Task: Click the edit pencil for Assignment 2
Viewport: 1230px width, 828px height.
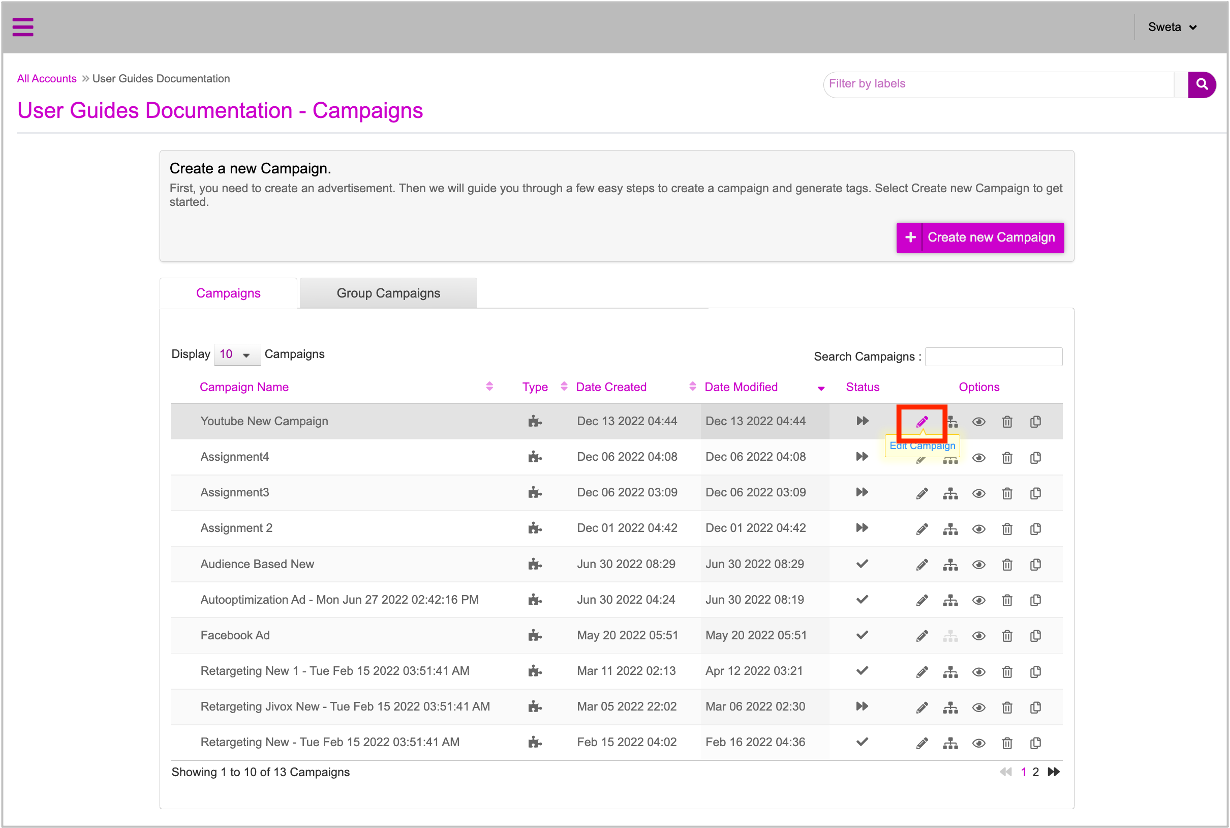Action: tap(922, 529)
